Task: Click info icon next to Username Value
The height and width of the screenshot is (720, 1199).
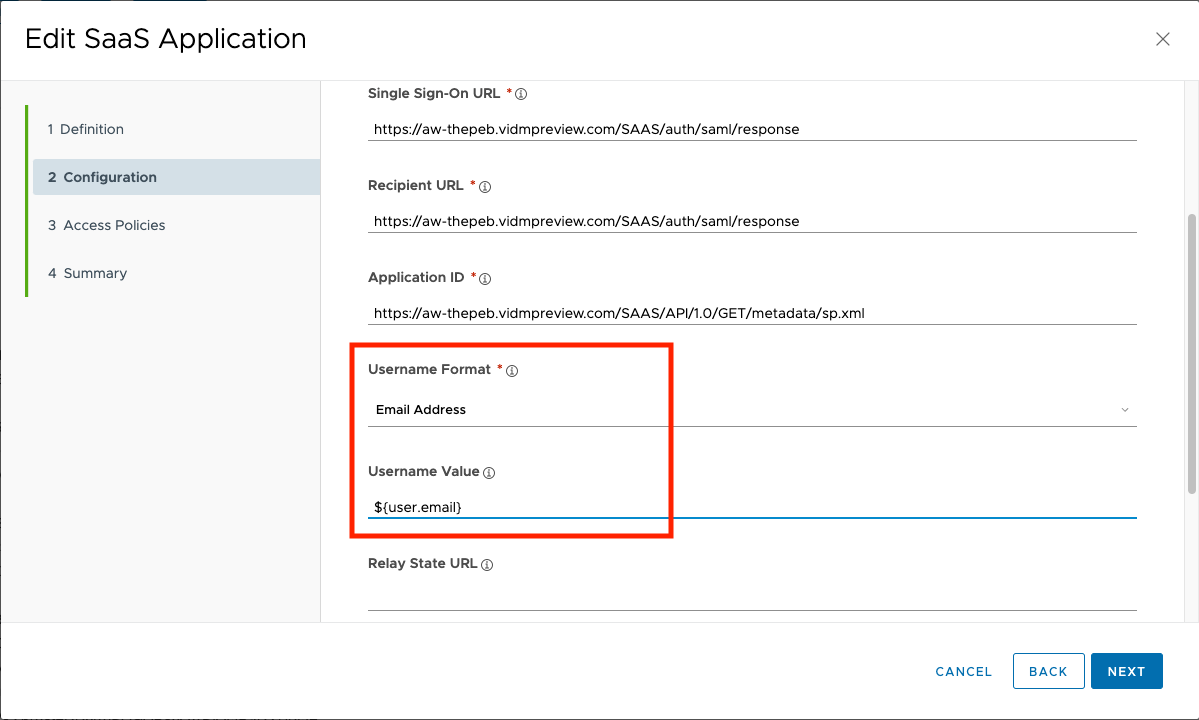Action: (x=489, y=473)
